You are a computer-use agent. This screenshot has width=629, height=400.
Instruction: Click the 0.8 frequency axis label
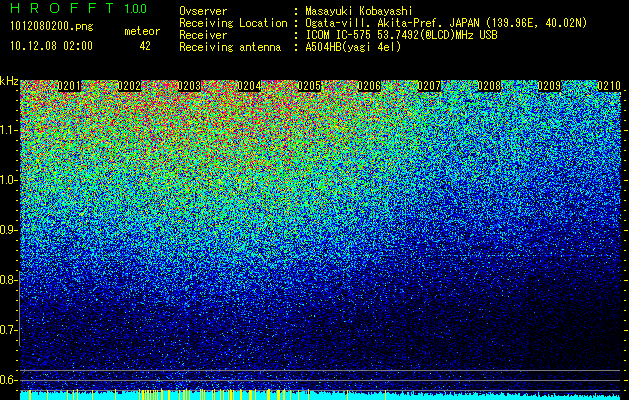[8, 280]
